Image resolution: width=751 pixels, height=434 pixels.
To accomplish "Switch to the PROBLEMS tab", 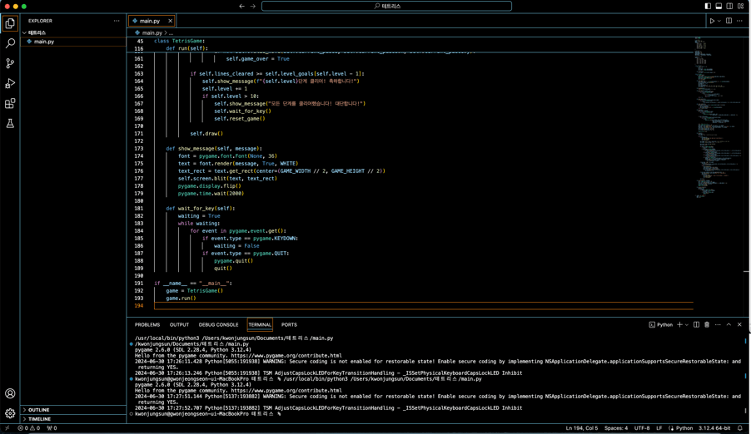I will (147, 325).
